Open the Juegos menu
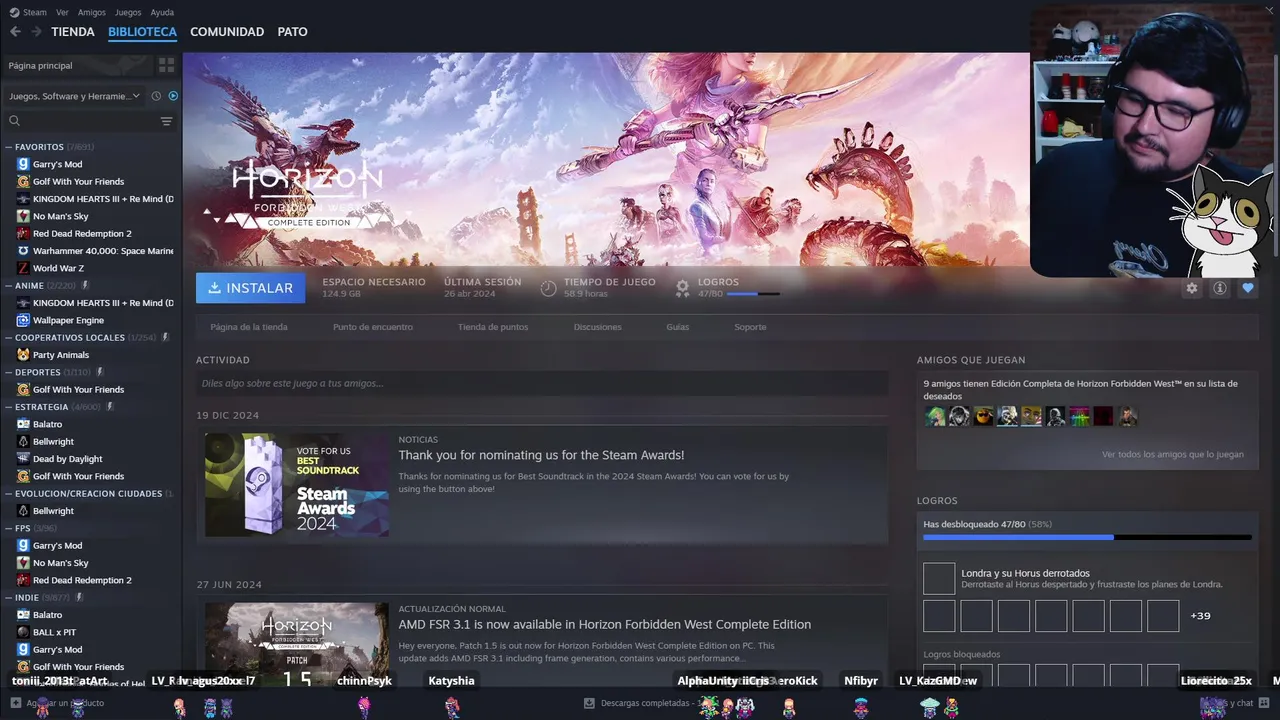 pyautogui.click(x=128, y=13)
